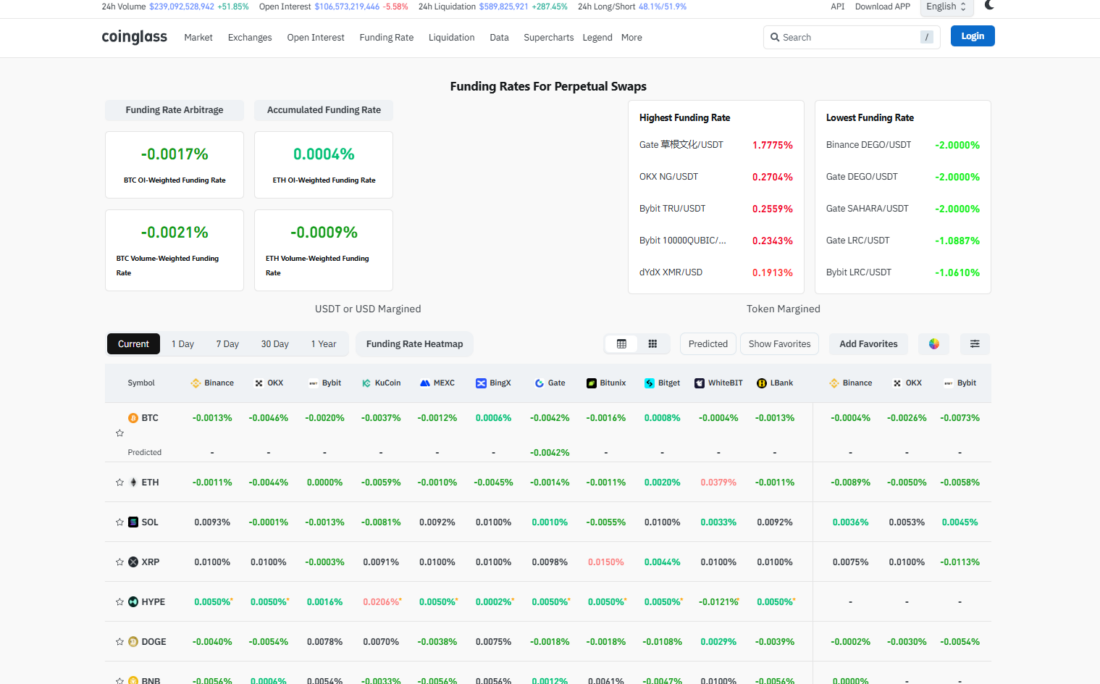1100x684 pixels.
Task: Click the Download APP link
Action: click(883, 6)
